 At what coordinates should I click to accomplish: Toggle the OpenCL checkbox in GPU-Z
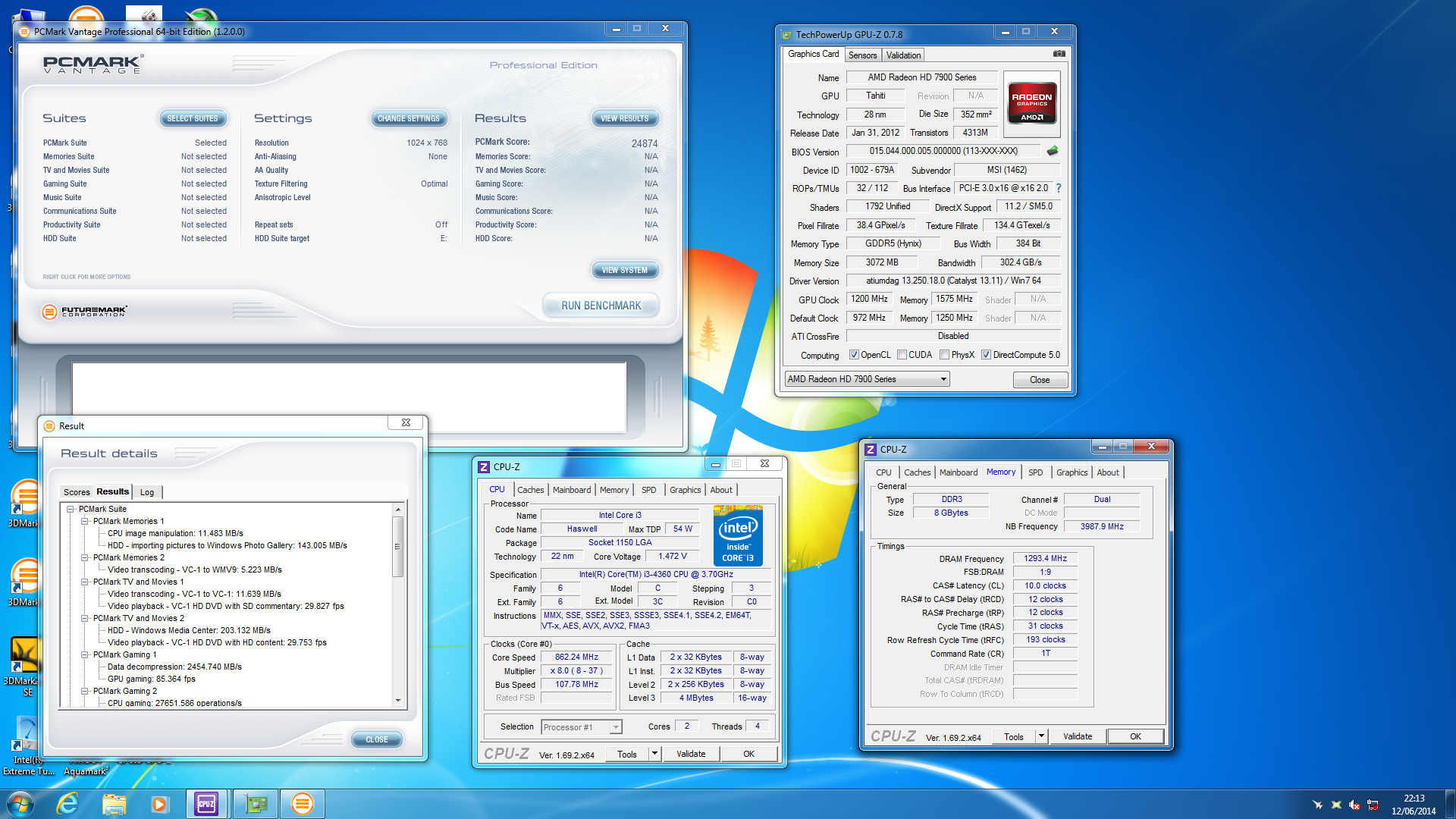[854, 355]
